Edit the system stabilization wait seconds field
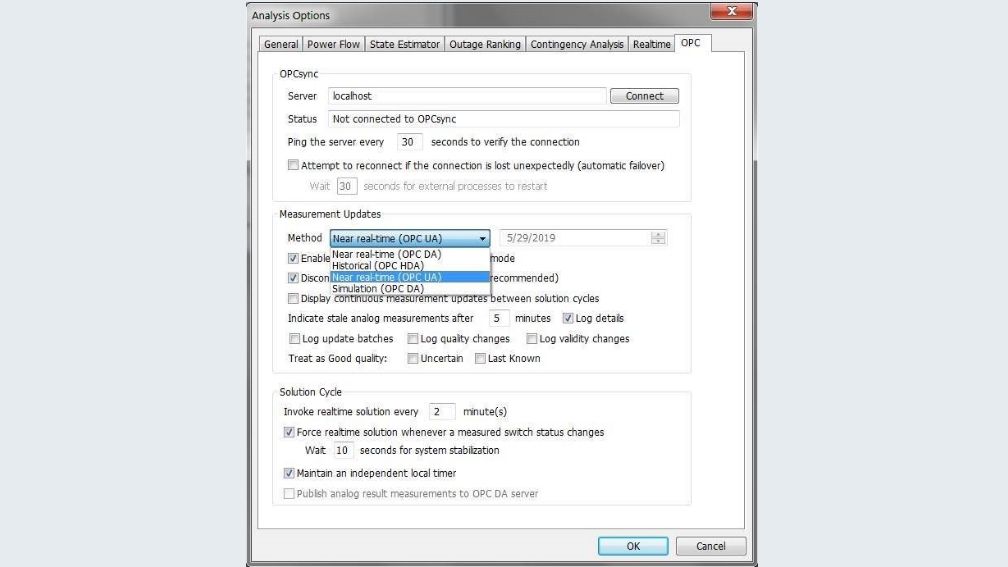The image size is (1008, 567). [343, 451]
